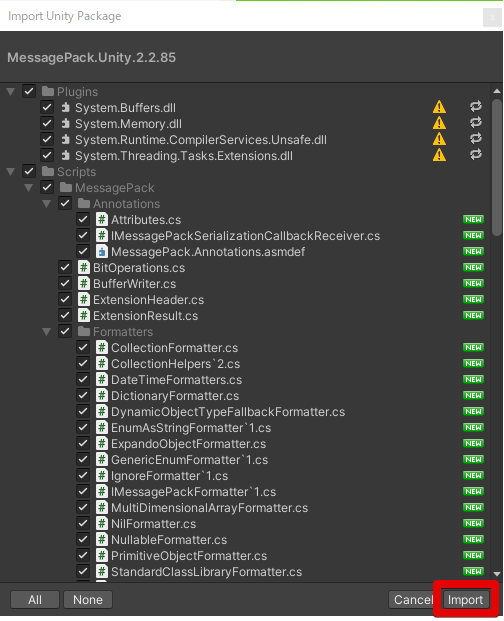Click script icon of BufferWriter.cs
504x621 pixels.
(x=84, y=284)
